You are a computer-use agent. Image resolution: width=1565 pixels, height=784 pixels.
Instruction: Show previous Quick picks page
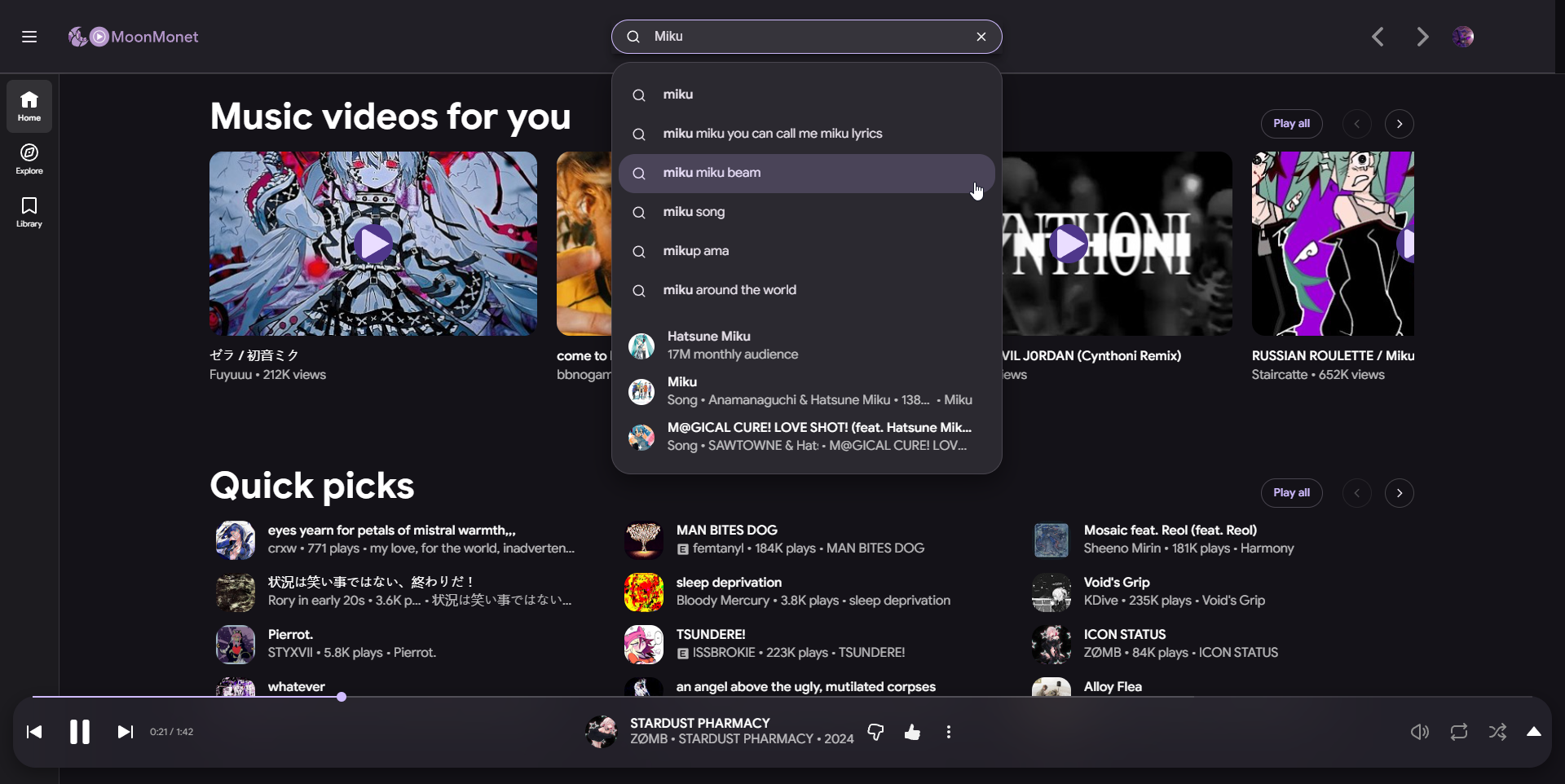coord(1357,493)
